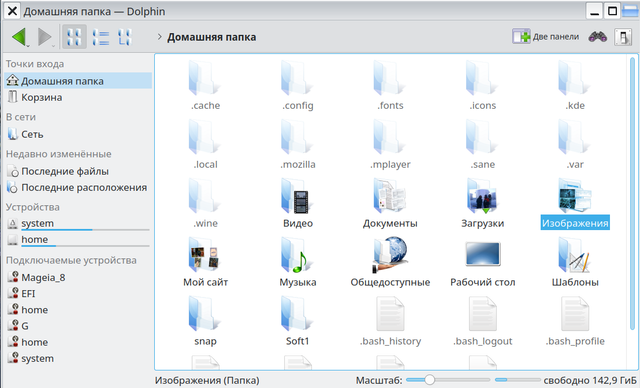Select the .mozilla folder icon
This screenshot has width=640, height=388.
pyautogui.click(x=297, y=137)
